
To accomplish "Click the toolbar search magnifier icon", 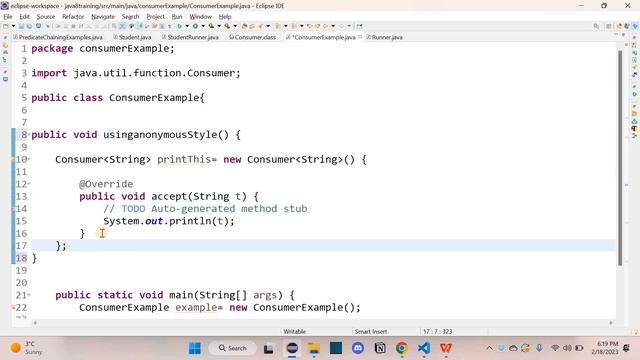I will pyautogui.click(x=596, y=26).
